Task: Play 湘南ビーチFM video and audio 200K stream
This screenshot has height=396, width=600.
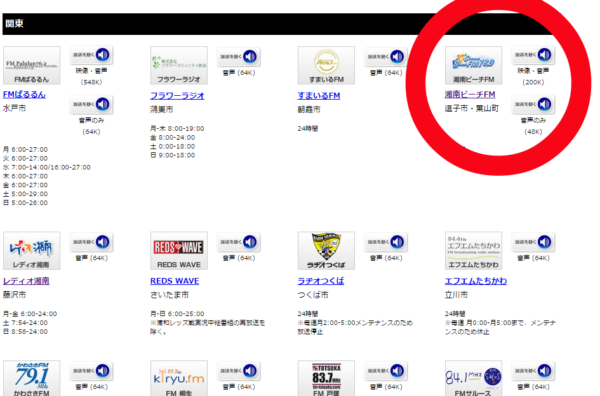Action: [533, 55]
